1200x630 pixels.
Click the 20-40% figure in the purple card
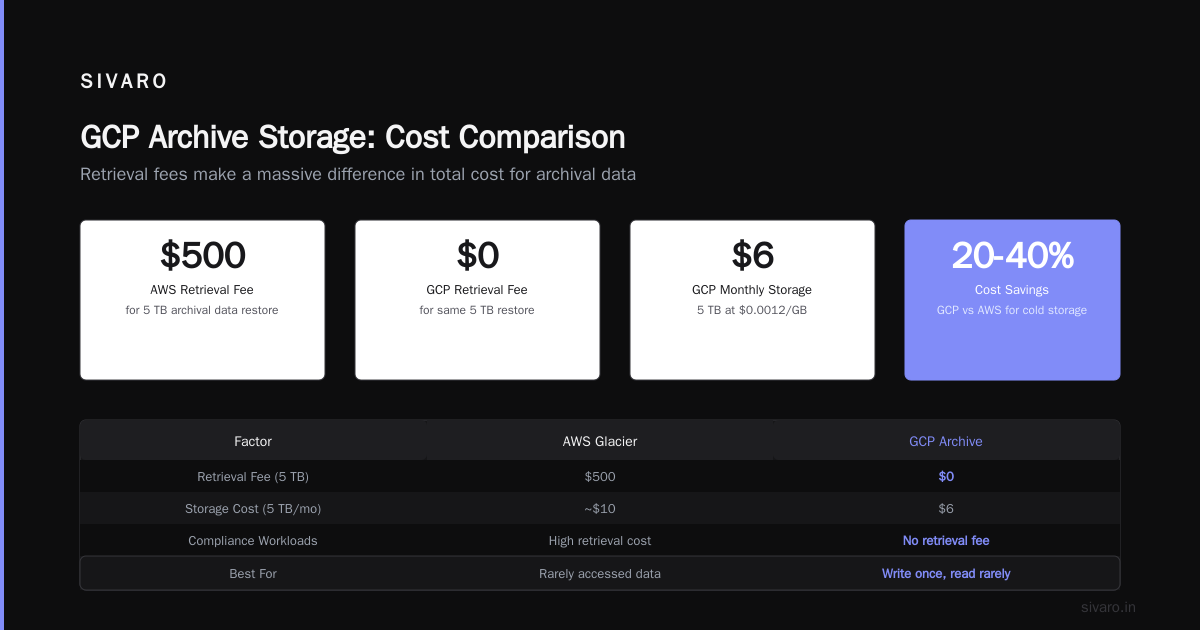click(x=1012, y=255)
